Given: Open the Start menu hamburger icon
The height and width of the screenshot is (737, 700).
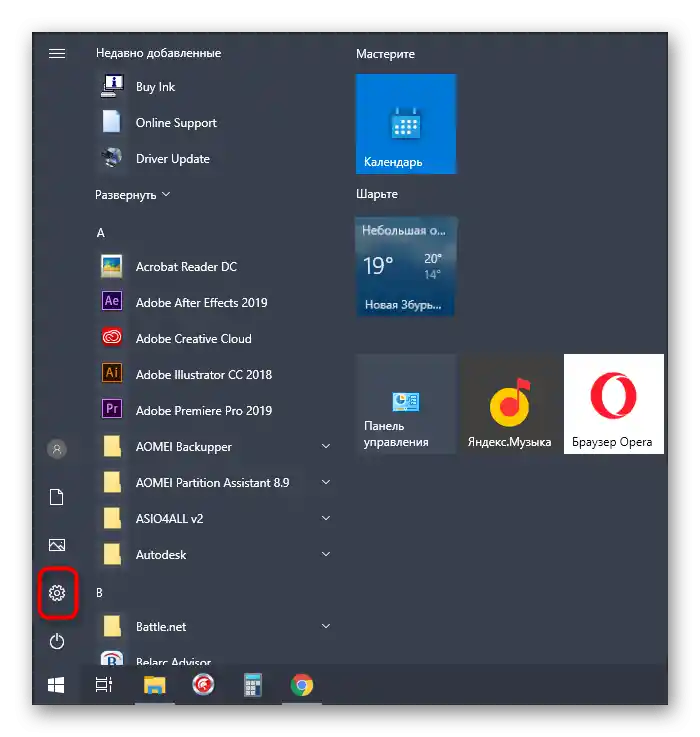Looking at the screenshot, I should point(57,54).
